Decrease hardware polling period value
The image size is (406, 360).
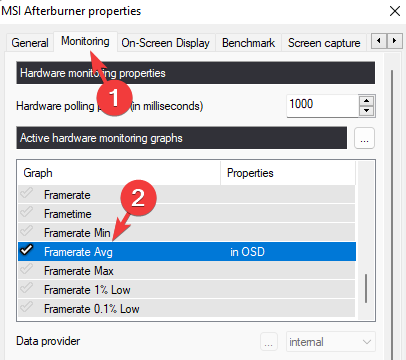367,111
